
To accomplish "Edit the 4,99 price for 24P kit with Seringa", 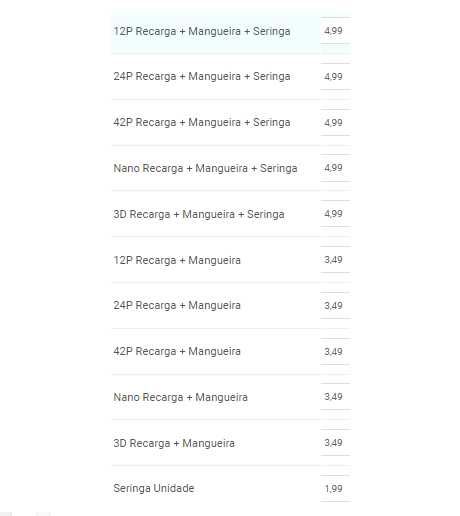I will pos(335,76).
